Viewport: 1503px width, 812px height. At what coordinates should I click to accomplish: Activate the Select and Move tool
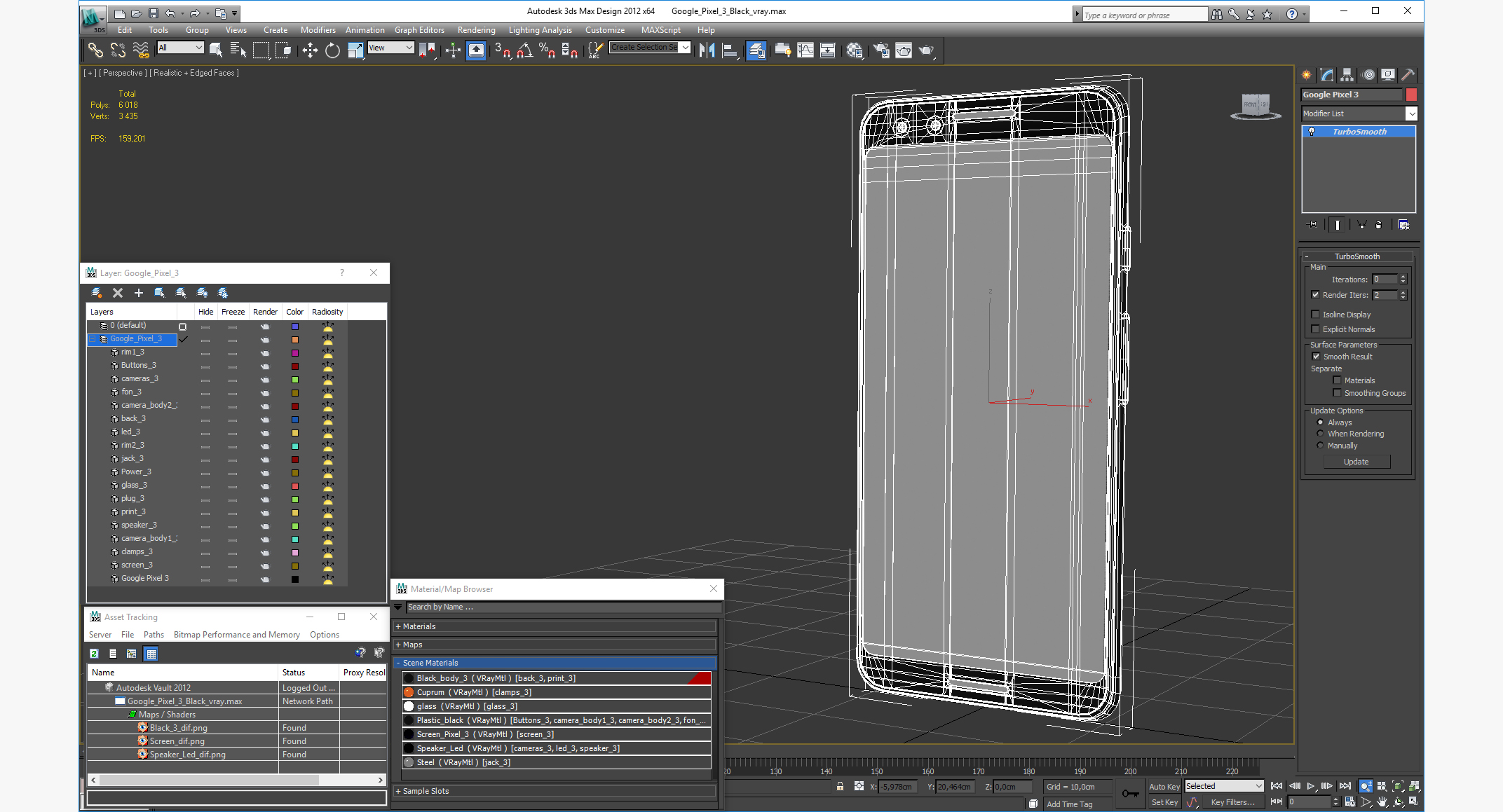point(310,50)
